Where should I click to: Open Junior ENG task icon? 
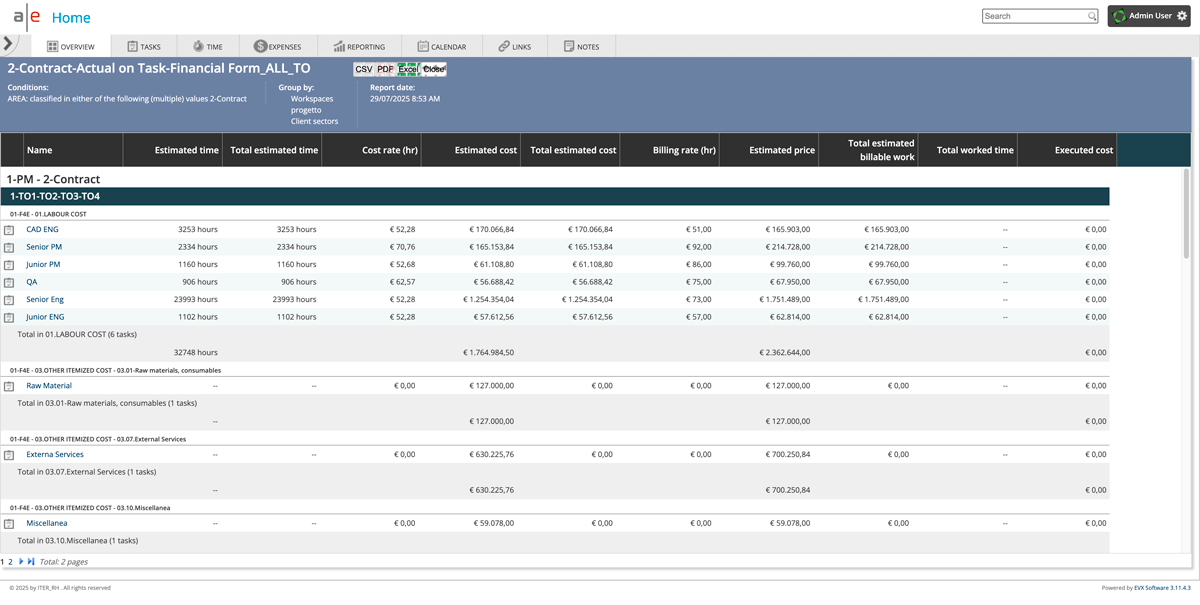[9, 317]
